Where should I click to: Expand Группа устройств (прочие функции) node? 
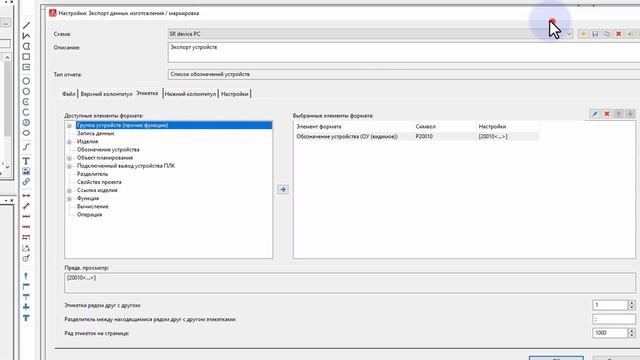[x=69, y=126]
